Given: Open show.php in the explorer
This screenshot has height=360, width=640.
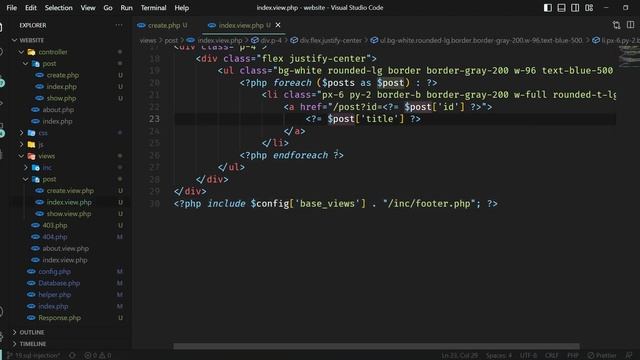Looking at the screenshot, I should (x=61, y=98).
